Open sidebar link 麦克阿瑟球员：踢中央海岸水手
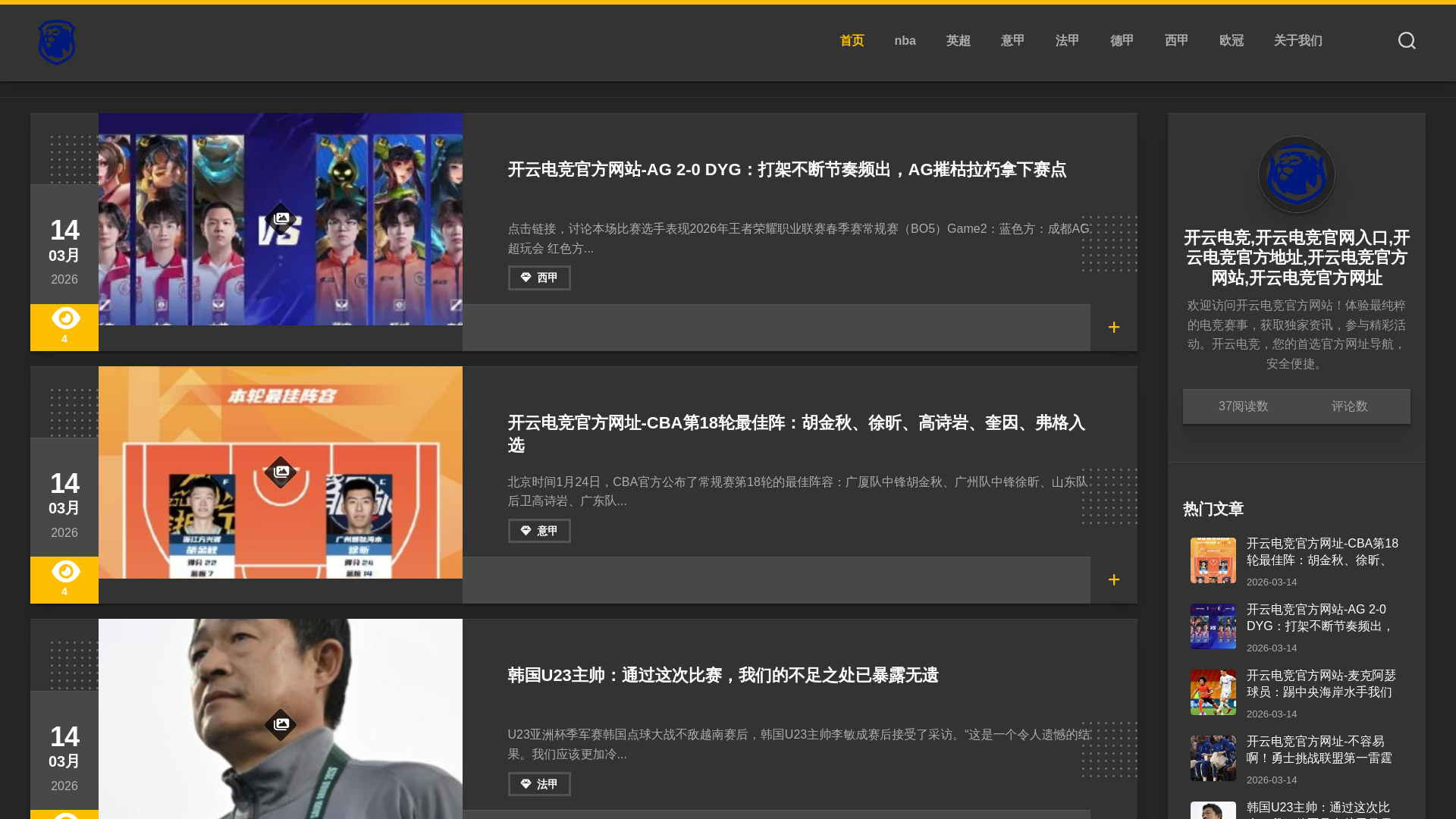 coord(1321,684)
